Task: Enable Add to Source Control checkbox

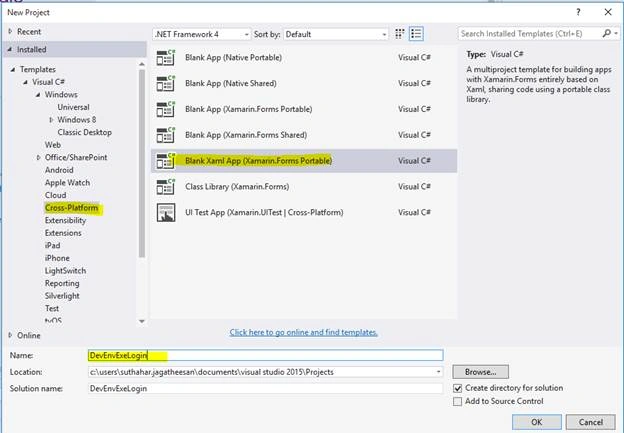Action: [458, 402]
